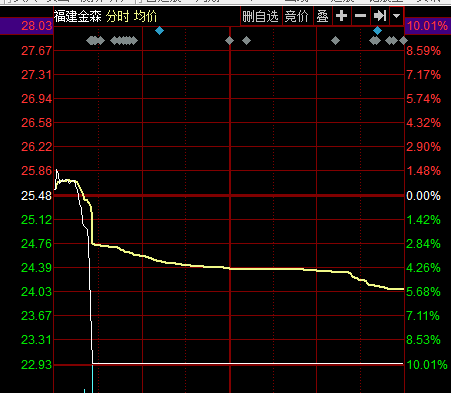Click the green 22.93 limit-down price label

tap(37, 365)
